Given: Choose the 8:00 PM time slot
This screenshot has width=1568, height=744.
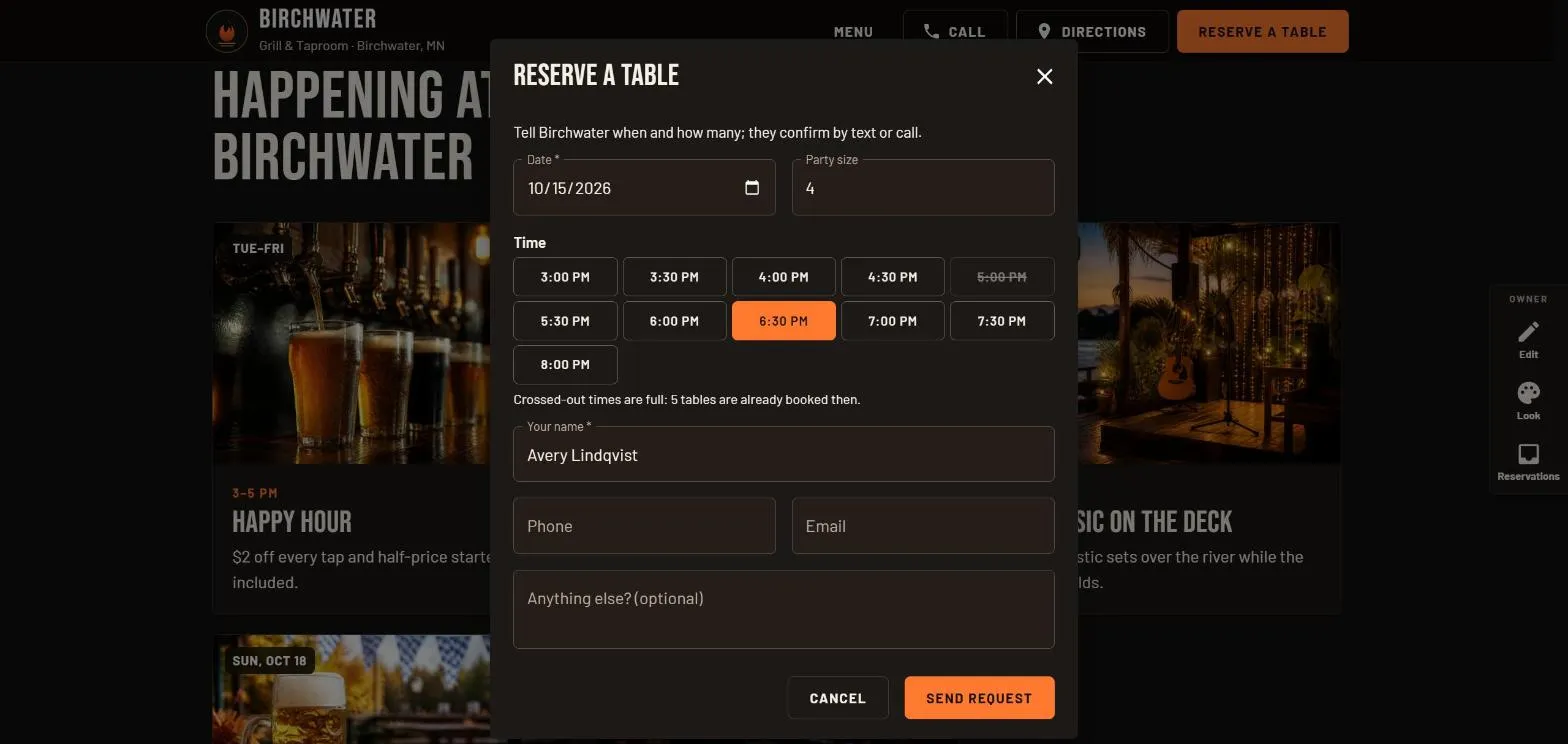Looking at the screenshot, I should (x=565, y=365).
